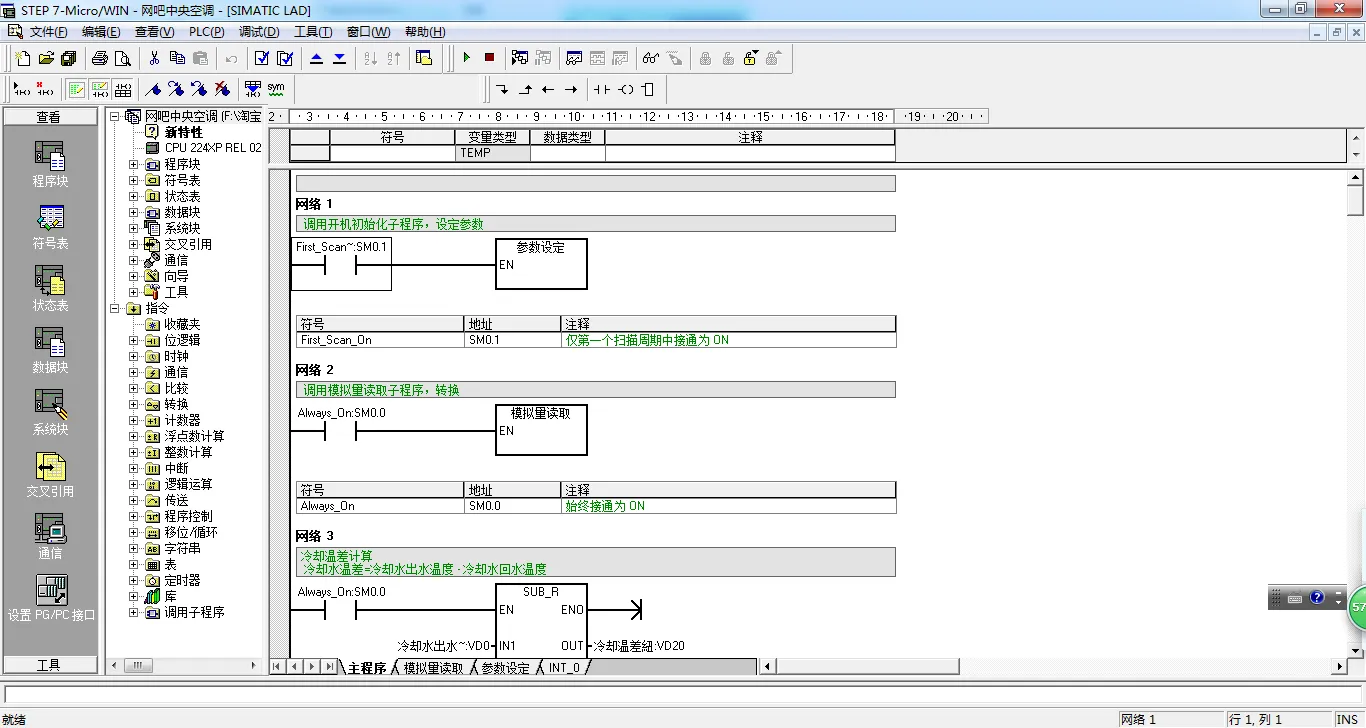Screen dimensions: 1366x728
Task: Expand the 程序块 node in project tree
Action: 134,164
